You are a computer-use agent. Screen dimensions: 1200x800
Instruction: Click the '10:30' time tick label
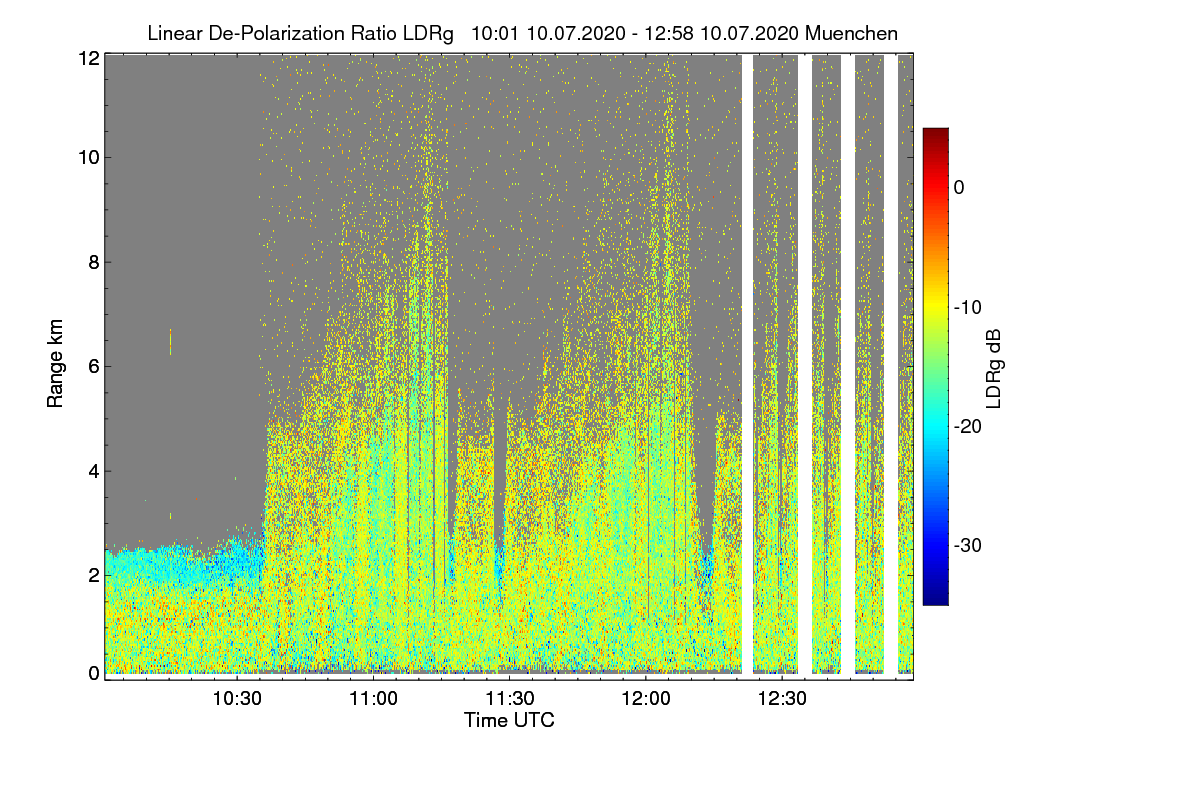237,698
